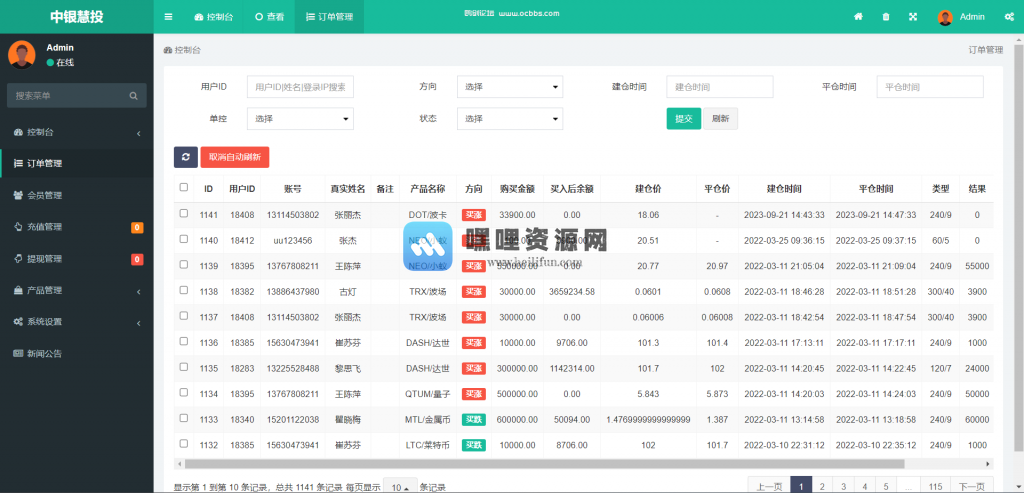Expand 系统设置 sidebar menu

click(x=76, y=322)
